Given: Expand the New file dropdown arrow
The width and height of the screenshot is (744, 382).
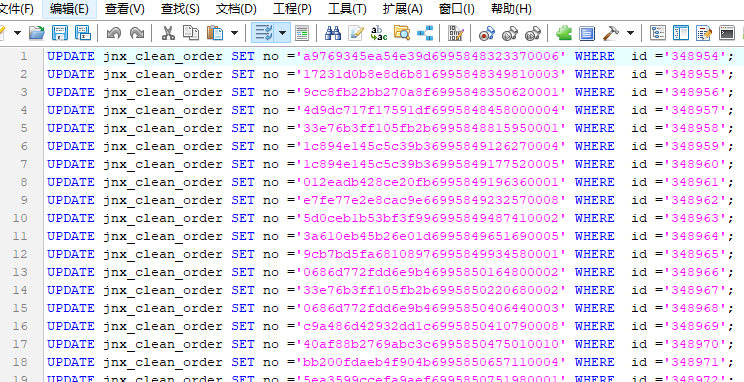Looking at the screenshot, I should click(18, 33).
